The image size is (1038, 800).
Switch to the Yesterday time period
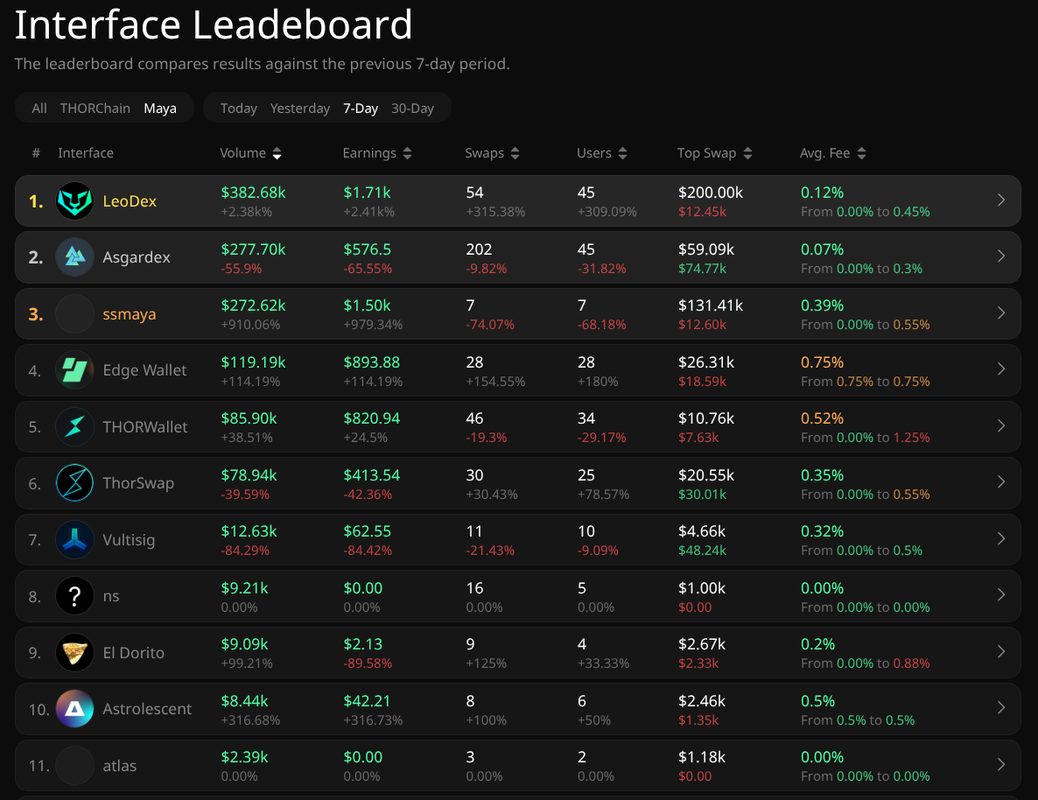300,108
